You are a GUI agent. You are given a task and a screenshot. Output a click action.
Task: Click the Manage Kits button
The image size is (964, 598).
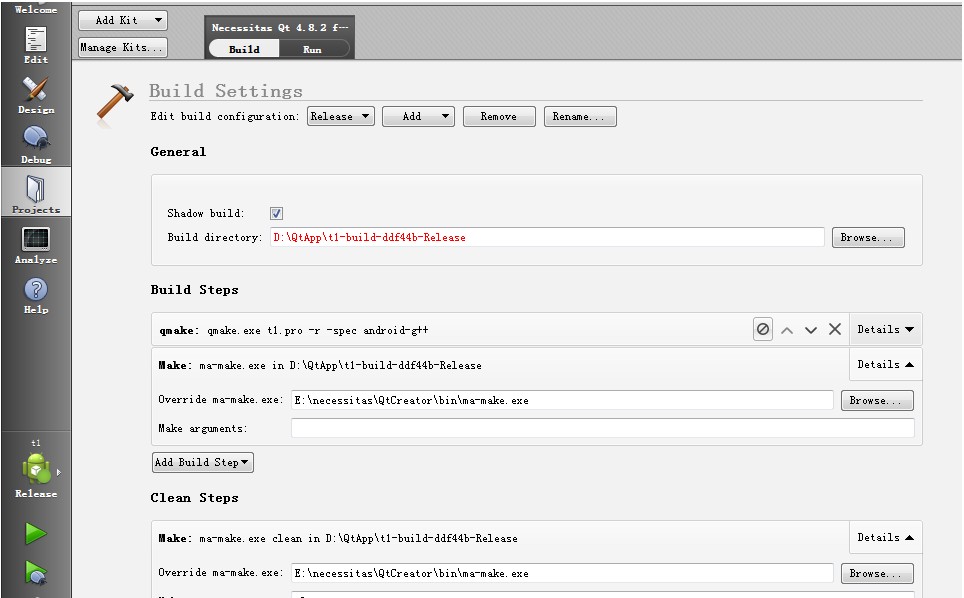122,47
